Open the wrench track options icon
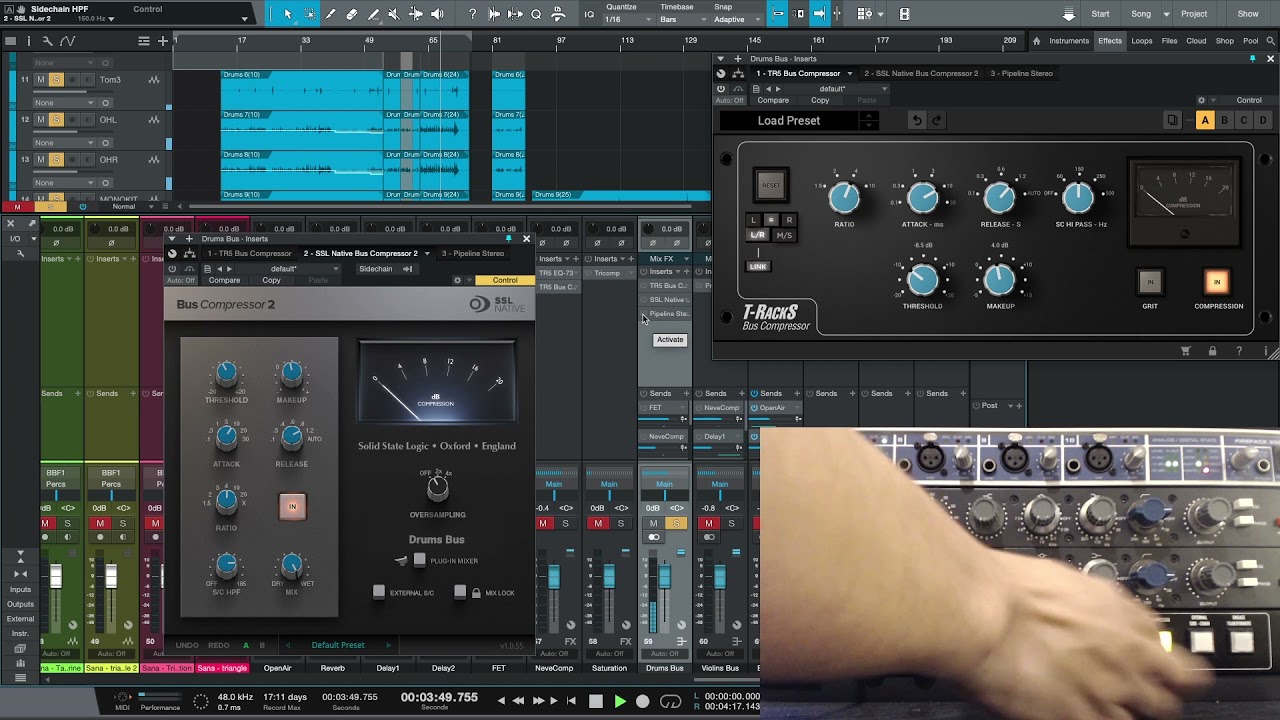Screen dimensions: 1280x720 click(x=48, y=41)
